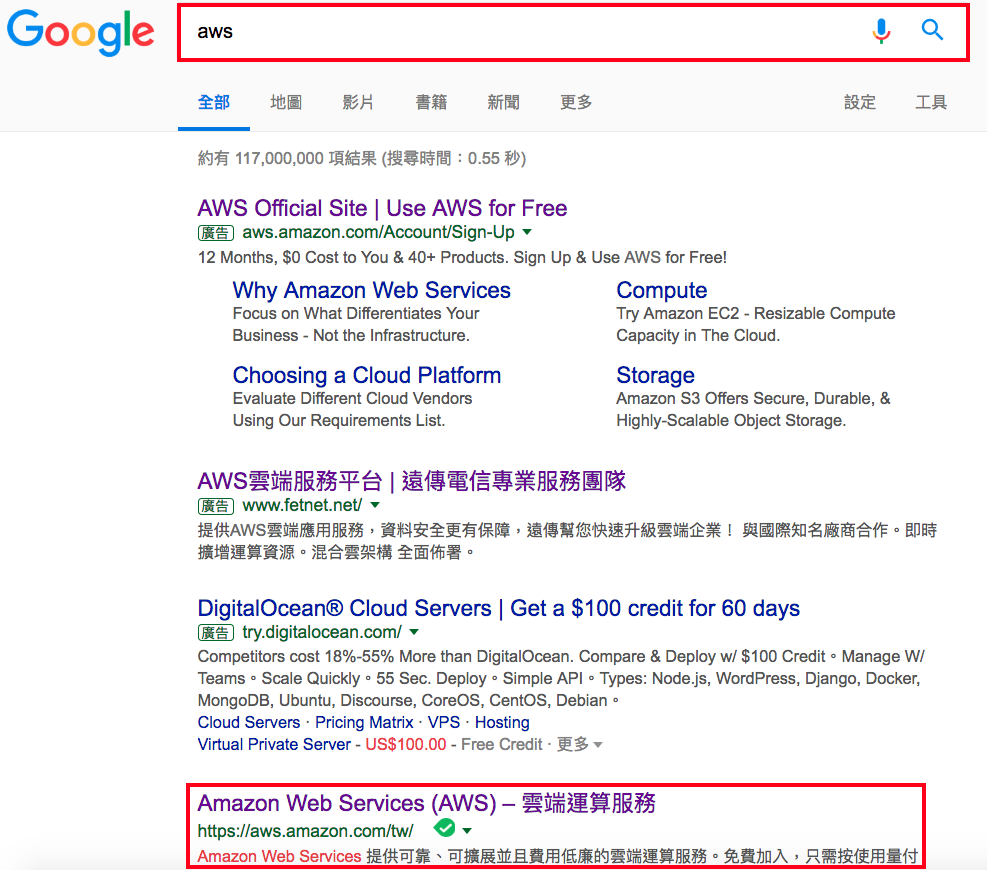Expand dropdown arrow beside try.digitalocean.com
Screen dimensions: 987x870
pyautogui.click(x=414, y=631)
